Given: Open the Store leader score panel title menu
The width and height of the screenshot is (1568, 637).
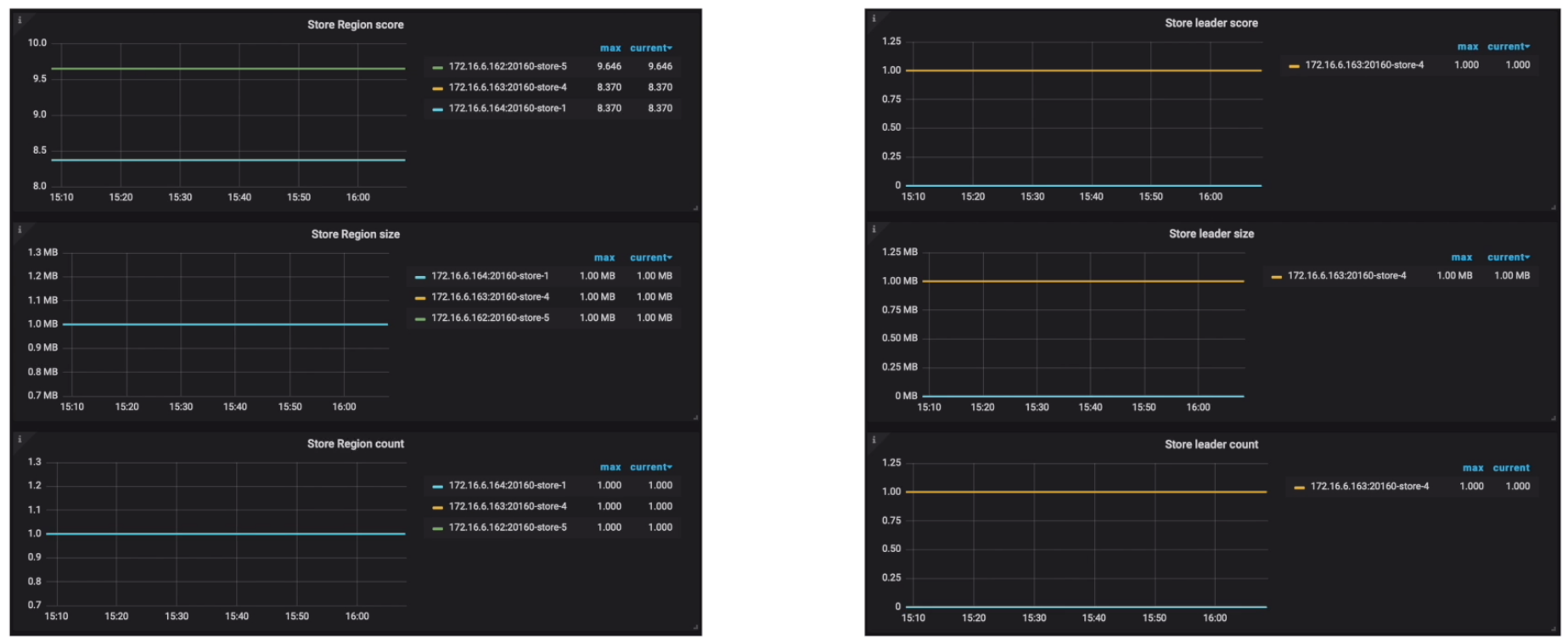Looking at the screenshot, I should pos(1211,23).
